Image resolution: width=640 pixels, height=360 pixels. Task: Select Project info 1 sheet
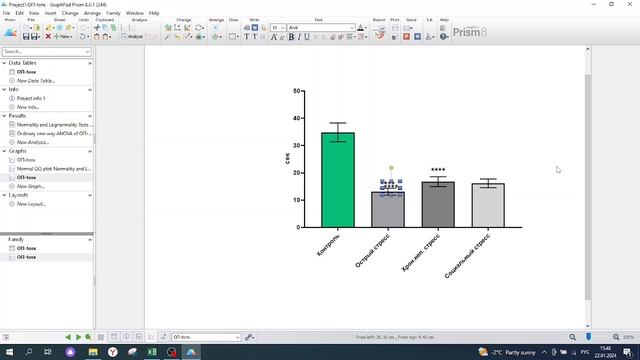click(31, 98)
